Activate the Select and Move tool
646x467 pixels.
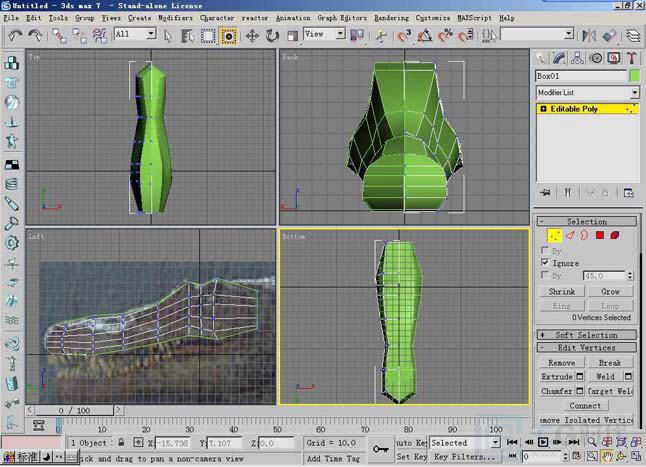[252, 36]
